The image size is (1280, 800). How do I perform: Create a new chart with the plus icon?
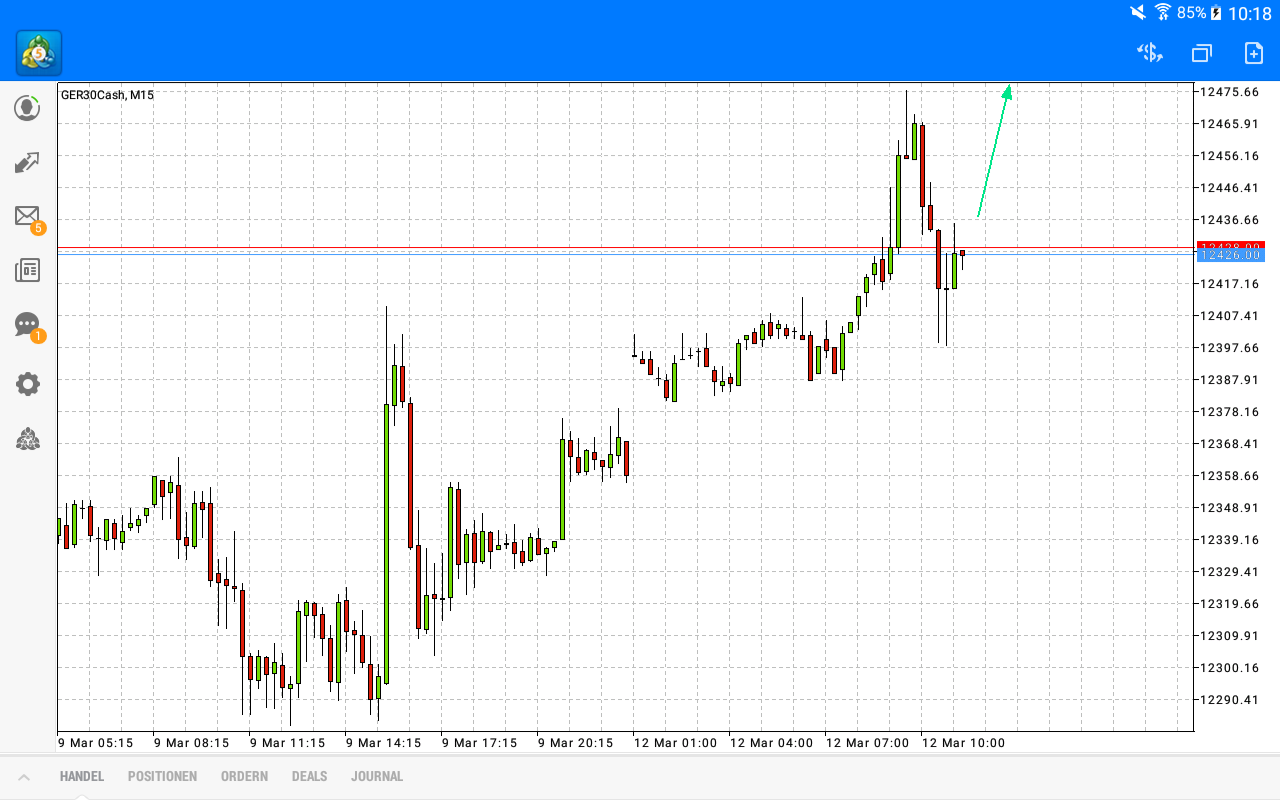point(1253,53)
